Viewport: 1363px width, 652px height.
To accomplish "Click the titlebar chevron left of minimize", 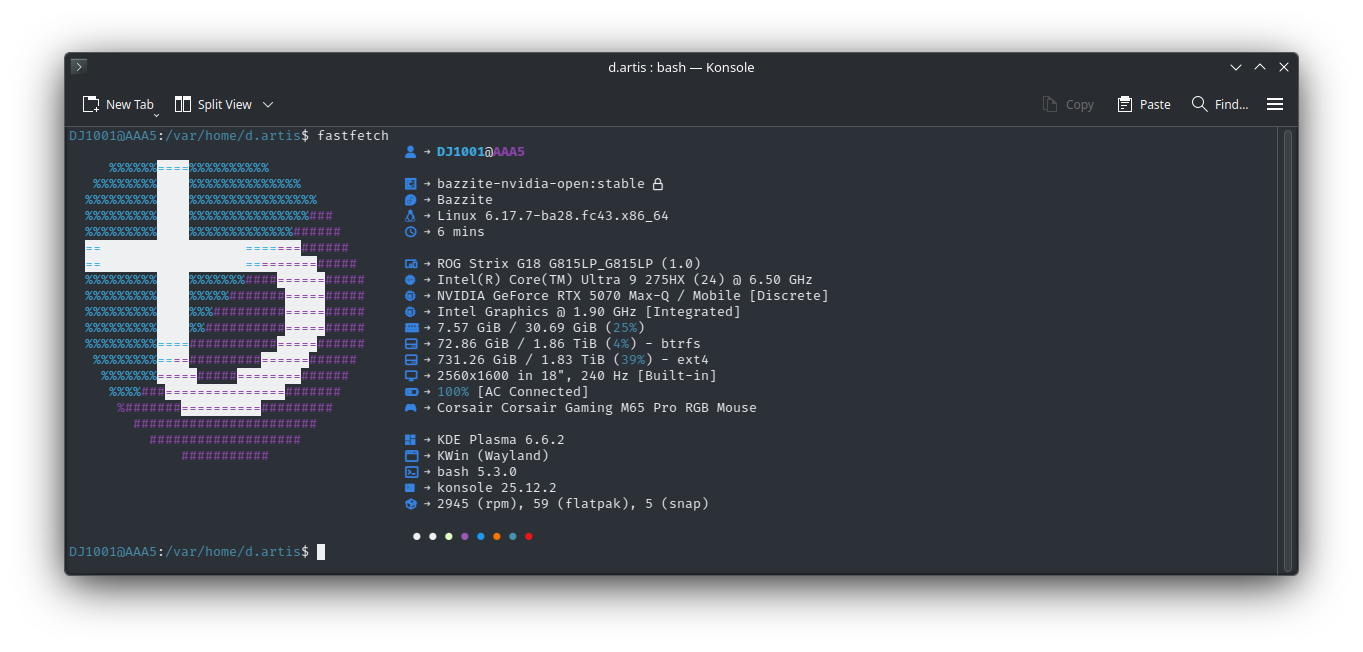I will point(1236,67).
